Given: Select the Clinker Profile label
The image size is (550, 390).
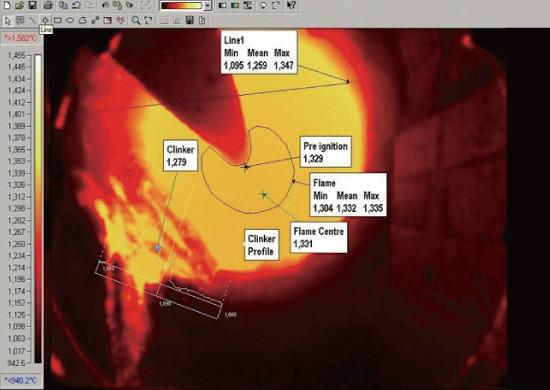Looking at the screenshot, I should (x=262, y=245).
